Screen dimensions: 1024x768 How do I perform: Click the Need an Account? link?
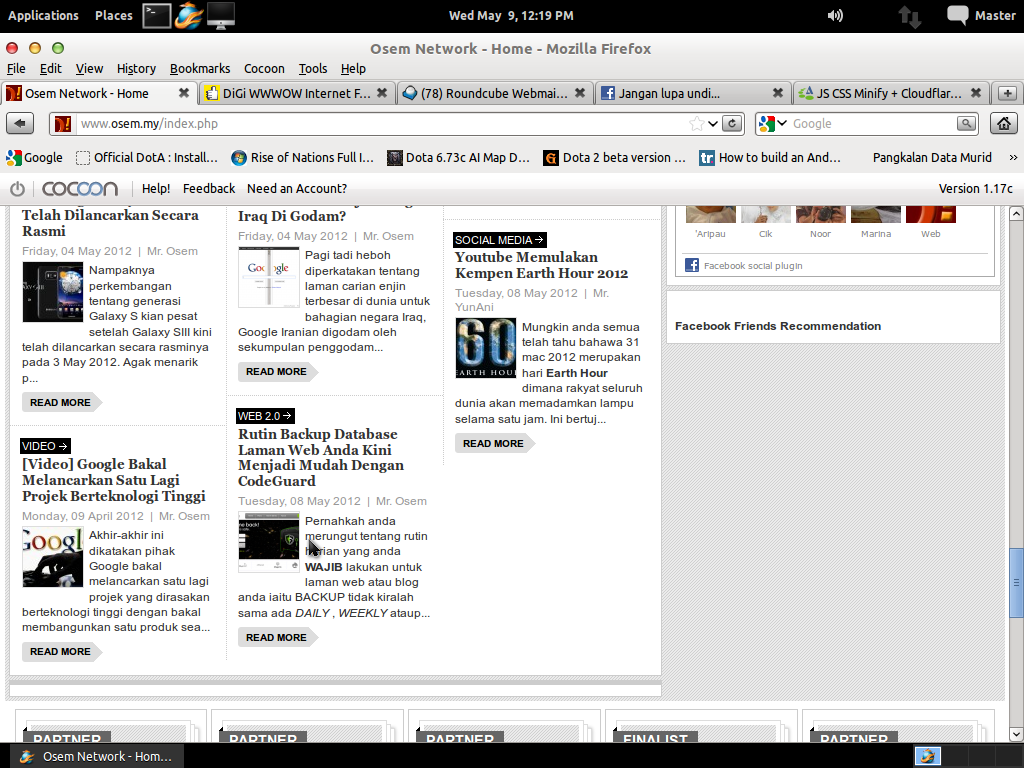click(x=296, y=189)
